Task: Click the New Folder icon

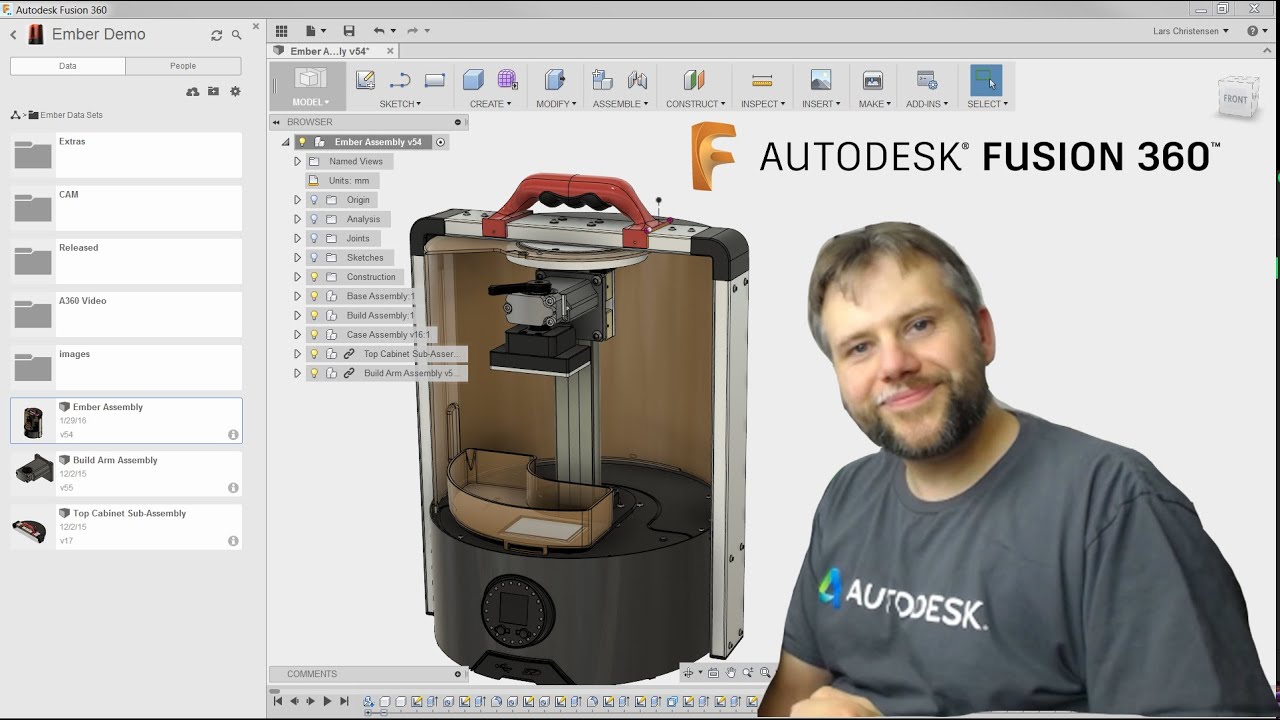Action: (x=213, y=91)
